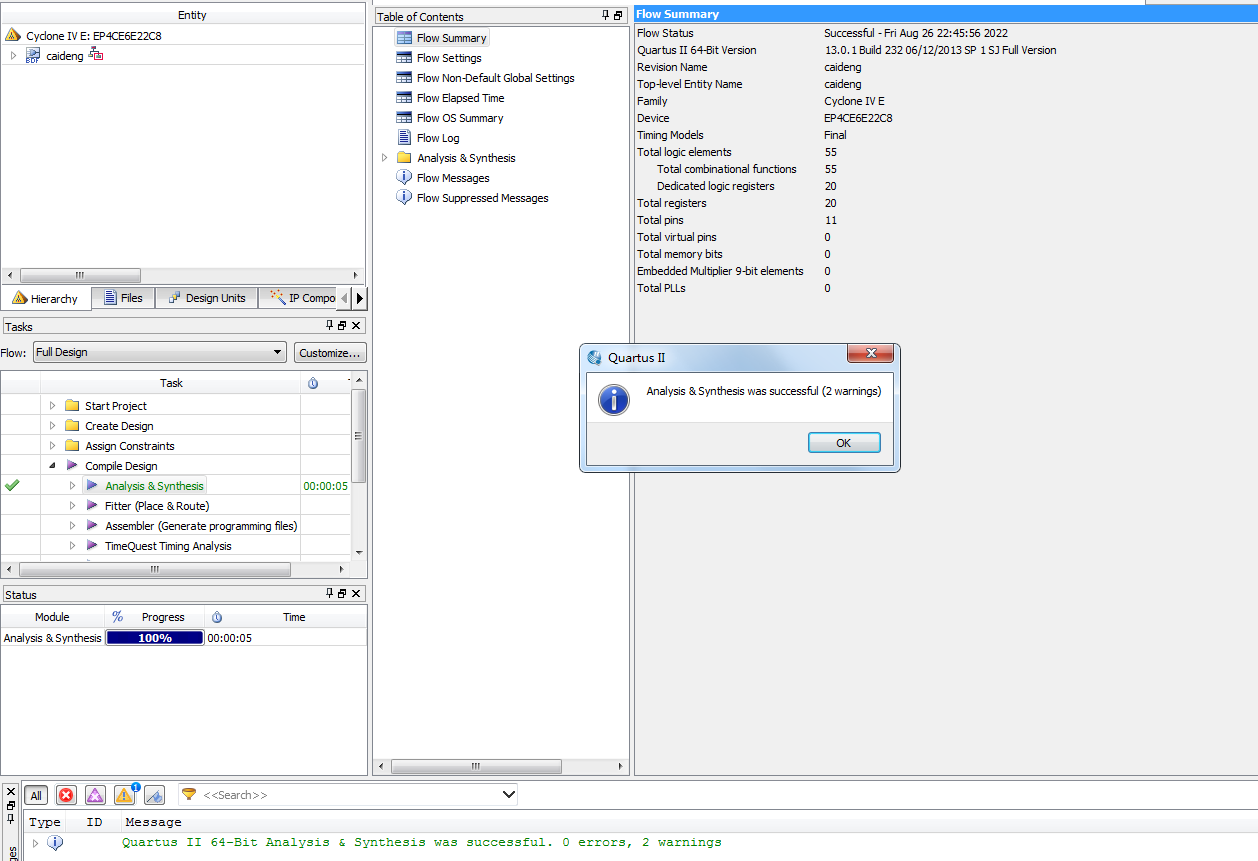The image size is (1258, 861).
Task: Toggle error messages filter
Action: click(x=66, y=795)
